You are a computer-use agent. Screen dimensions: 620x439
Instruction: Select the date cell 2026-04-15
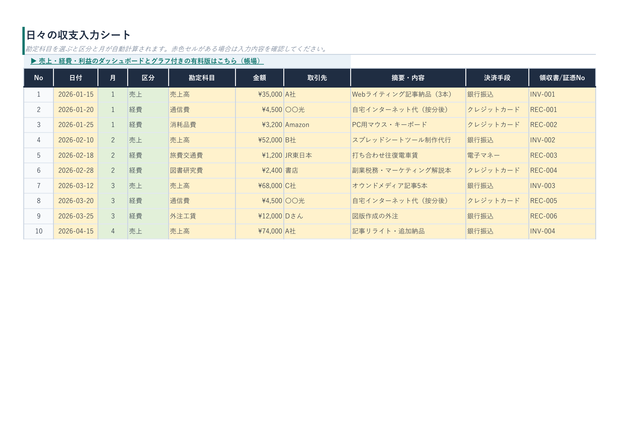click(x=76, y=231)
